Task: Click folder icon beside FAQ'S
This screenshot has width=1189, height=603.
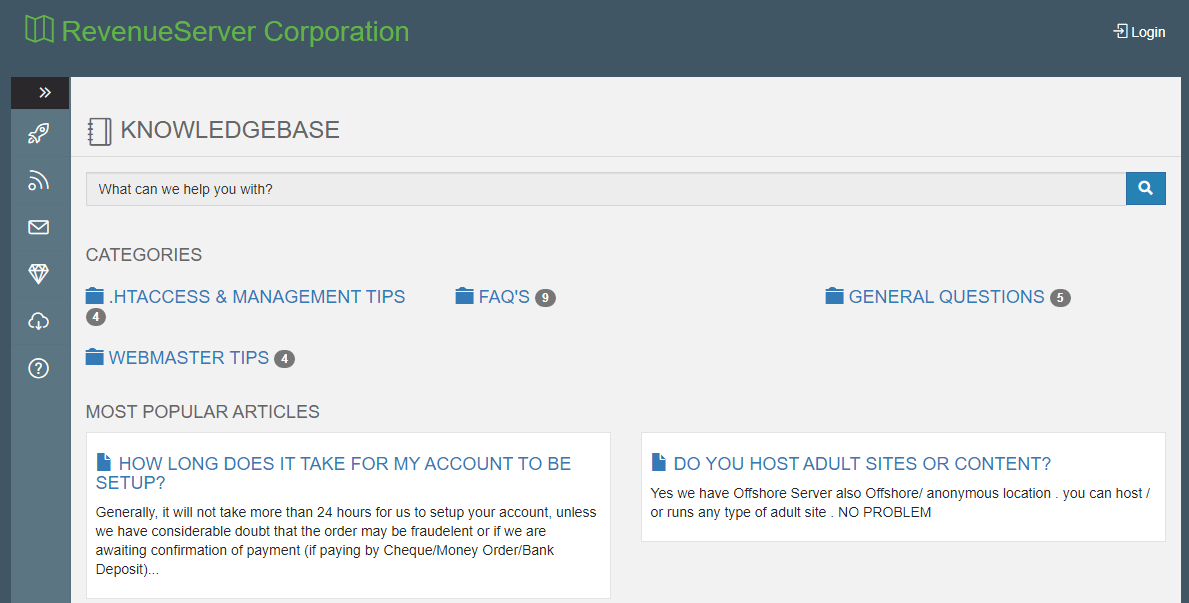Action: pos(465,296)
